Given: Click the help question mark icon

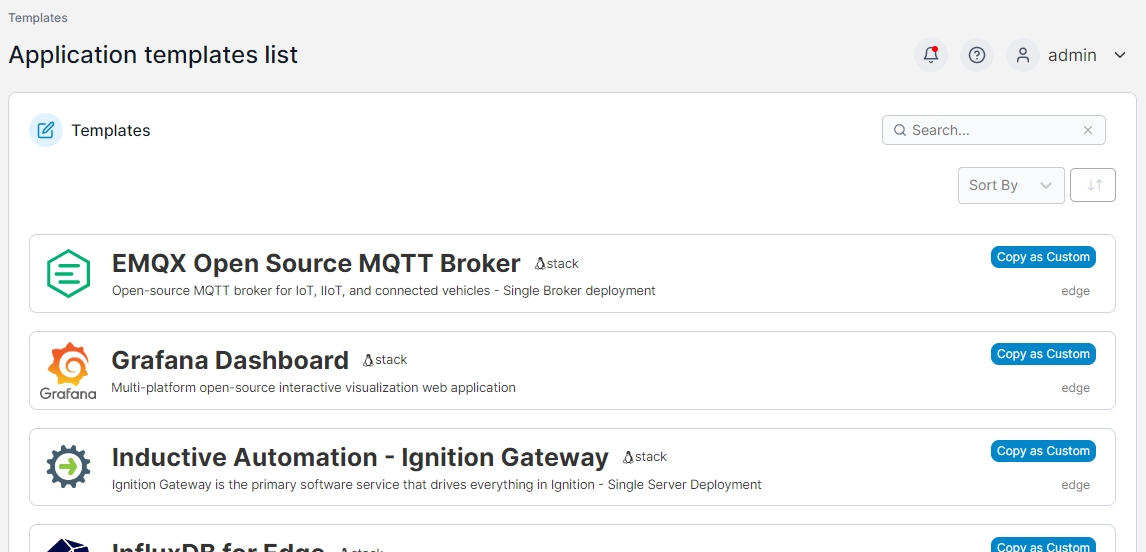Looking at the screenshot, I should 977,55.
